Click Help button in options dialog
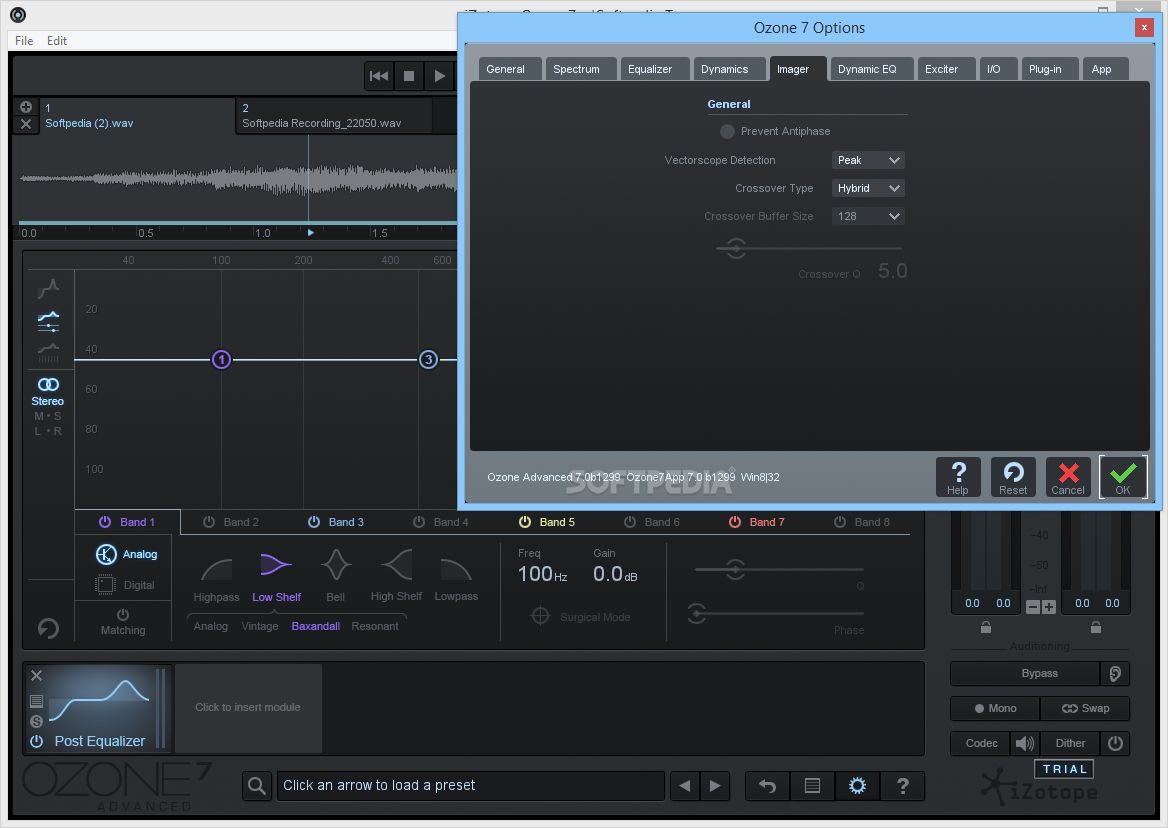Viewport: 1168px width, 828px height. click(x=958, y=477)
